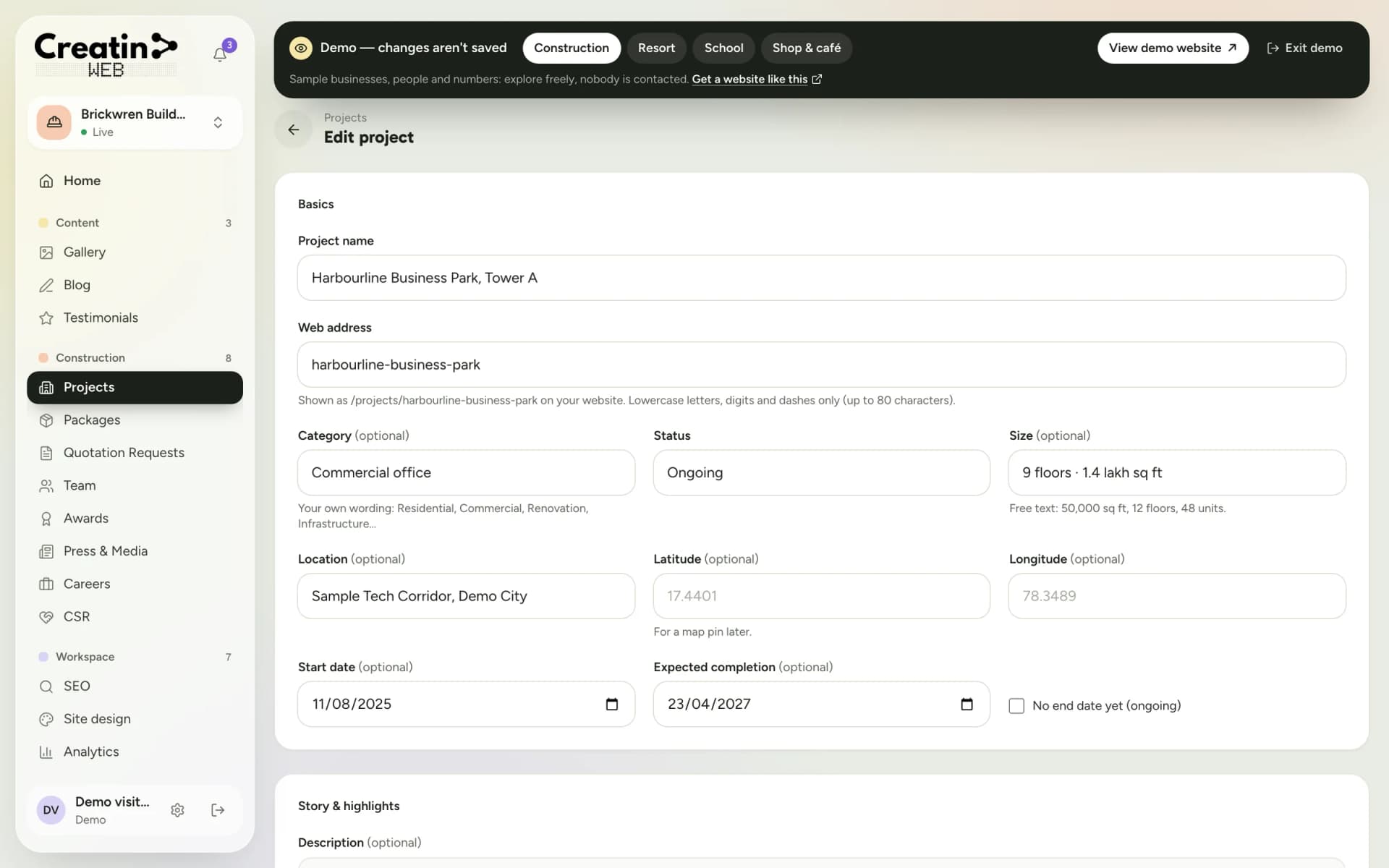Screen dimensions: 1389x868
Task: Collapse the Content sidebar group
Action: (135, 223)
